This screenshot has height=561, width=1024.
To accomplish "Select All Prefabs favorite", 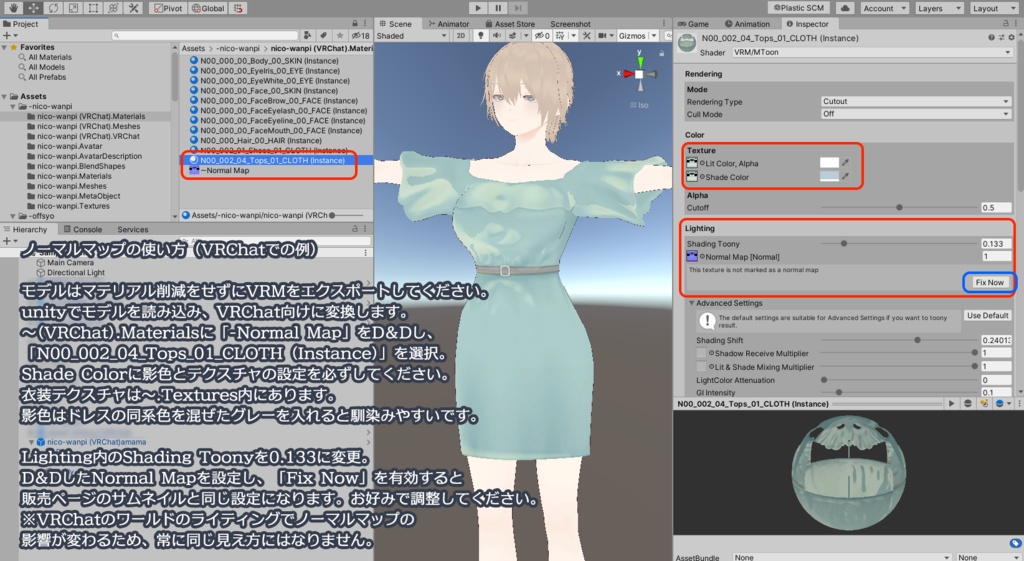I will pos(46,77).
